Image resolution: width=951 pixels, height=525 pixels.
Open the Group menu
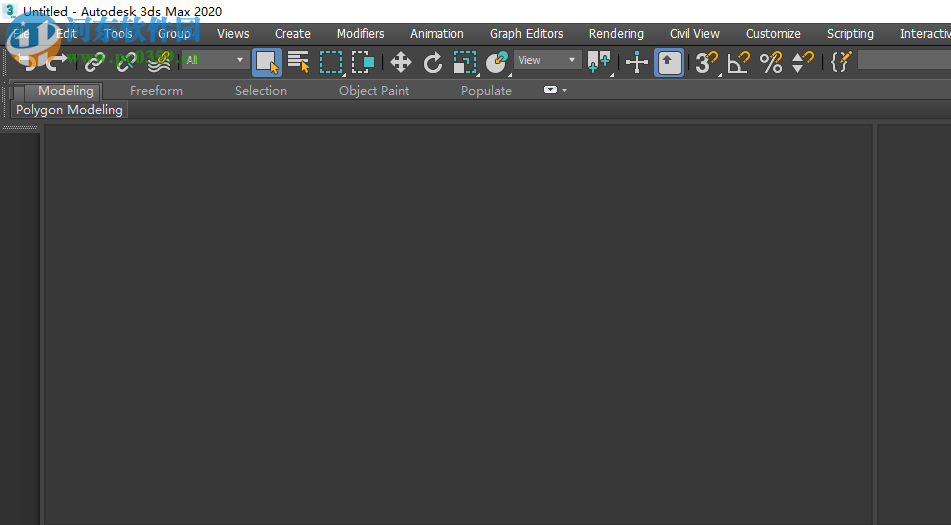pos(174,34)
